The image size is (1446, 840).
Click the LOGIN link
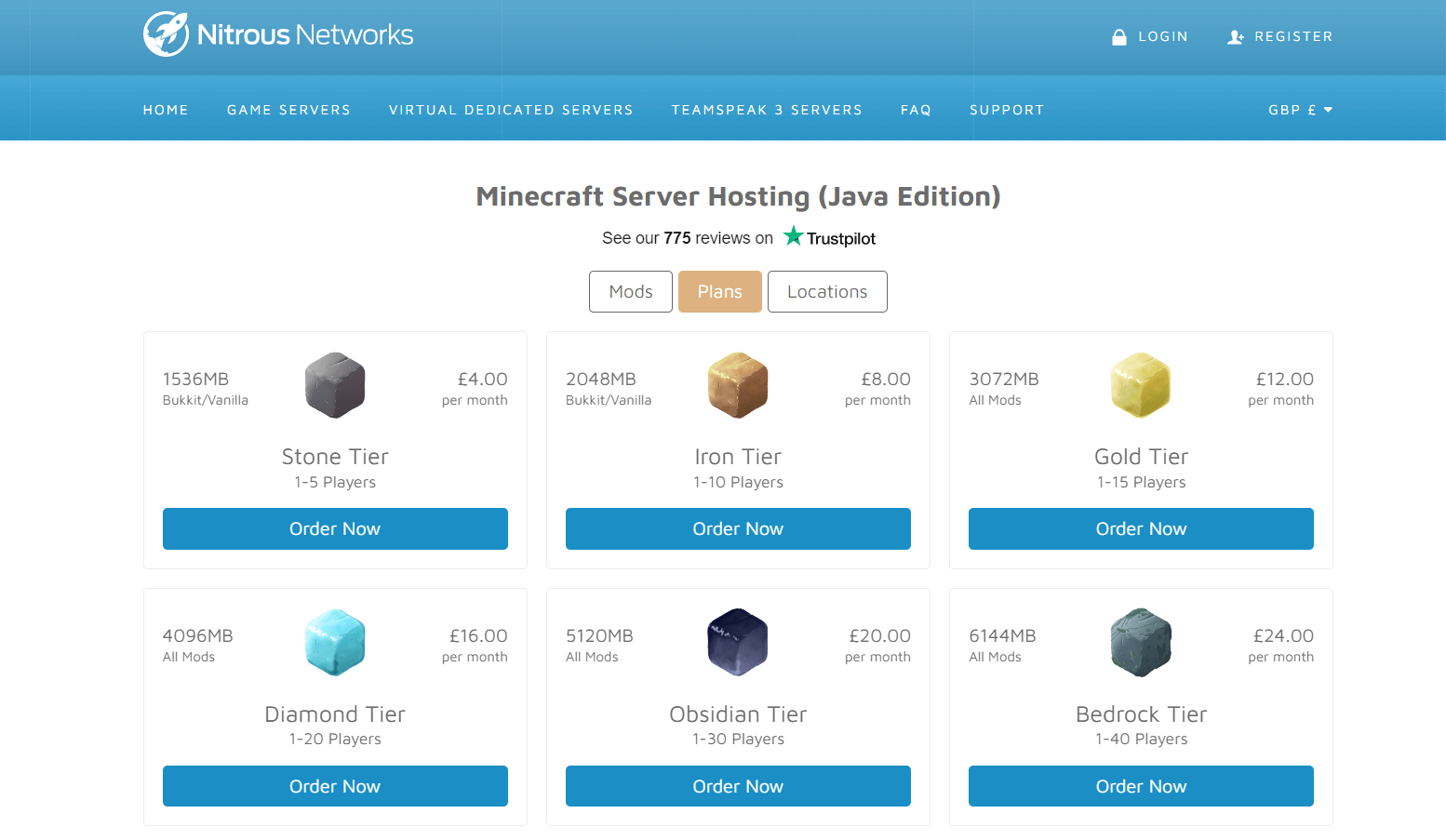(x=1163, y=37)
